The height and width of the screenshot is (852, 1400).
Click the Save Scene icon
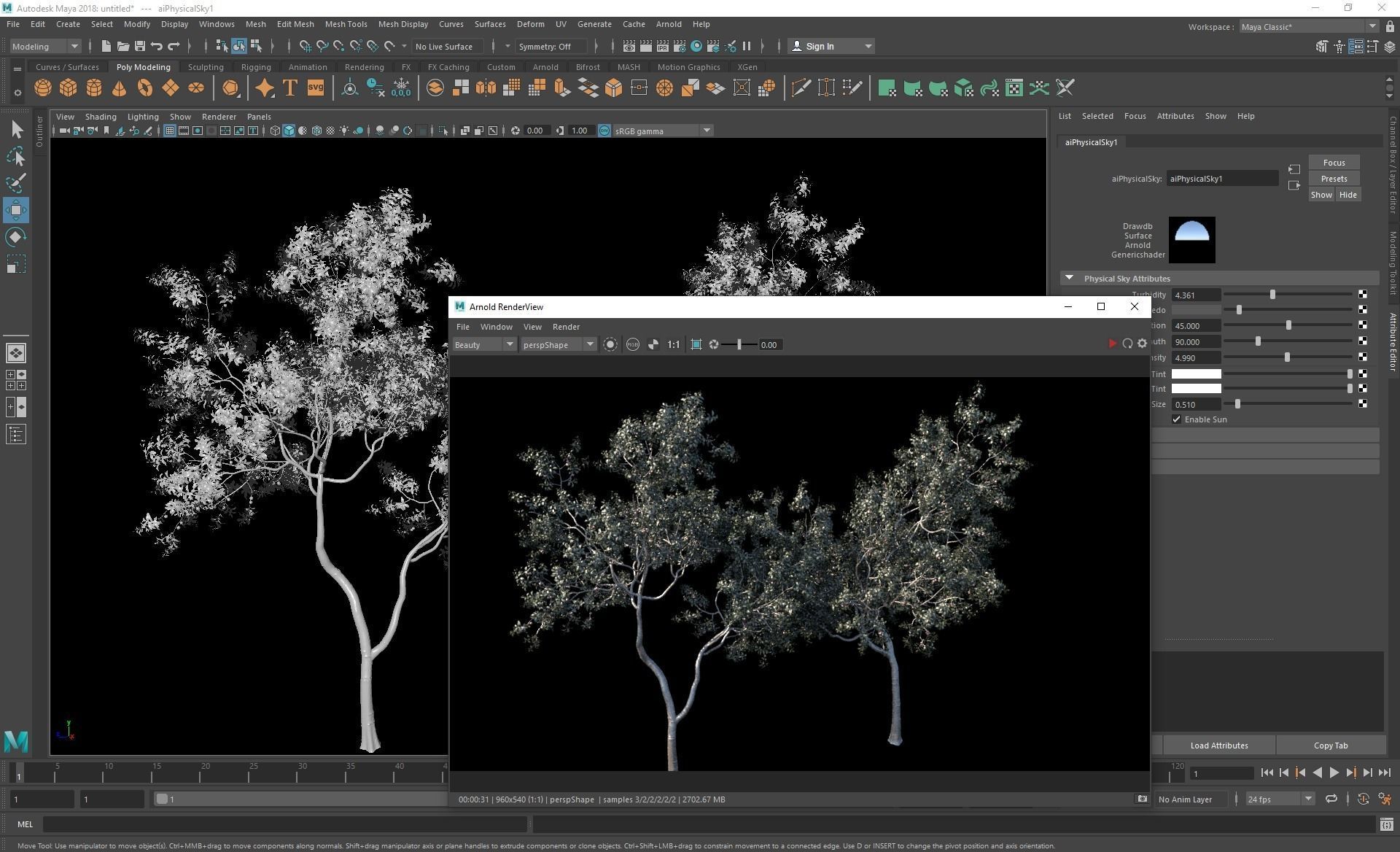139,46
